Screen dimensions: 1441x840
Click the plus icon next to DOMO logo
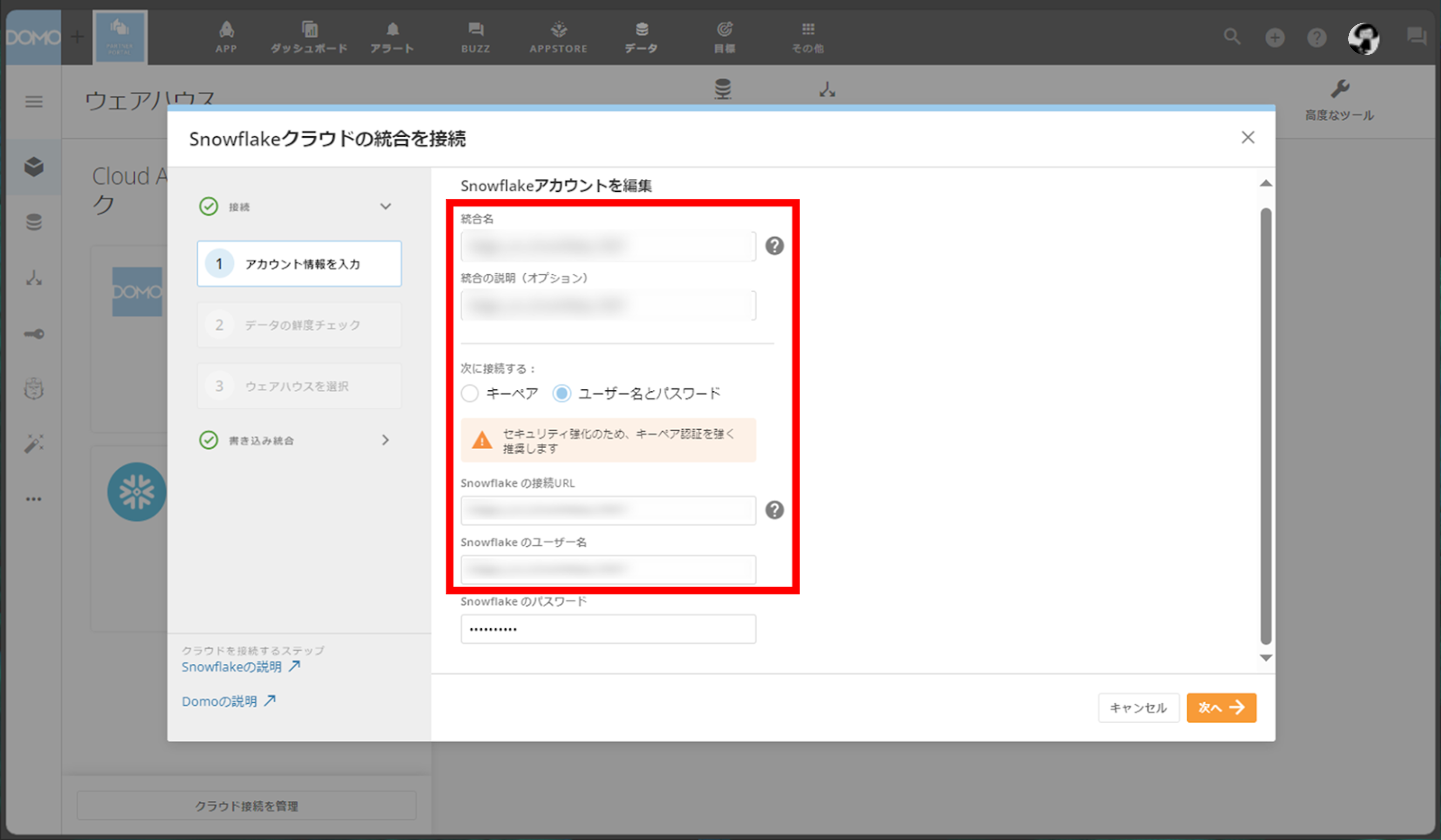pos(77,37)
